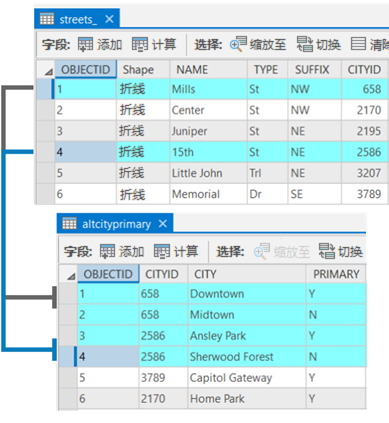Click the Center name cell
389x423 pixels.
(208, 110)
